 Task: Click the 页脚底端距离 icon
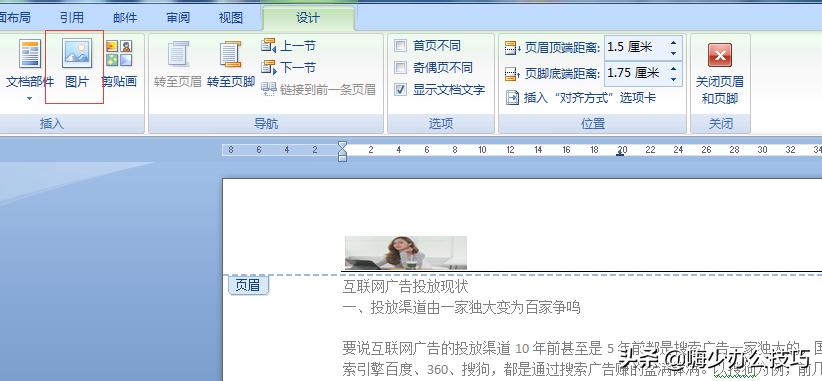tap(512, 74)
